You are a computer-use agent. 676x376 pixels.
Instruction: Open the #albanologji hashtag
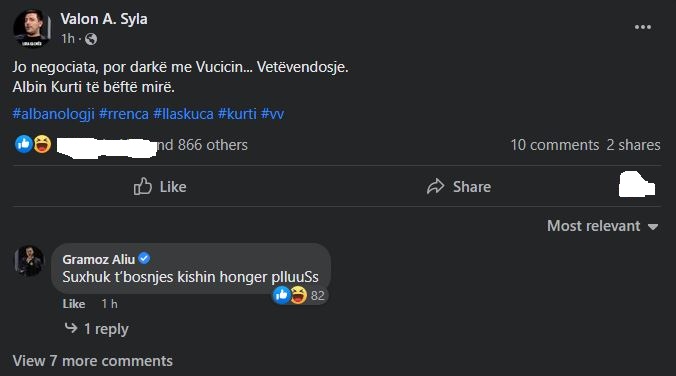coord(53,114)
